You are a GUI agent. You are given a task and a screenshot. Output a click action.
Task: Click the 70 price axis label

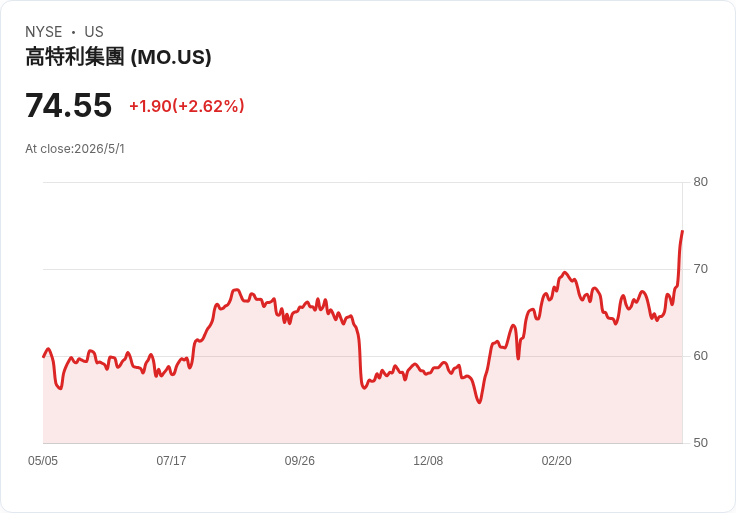[700, 269]
